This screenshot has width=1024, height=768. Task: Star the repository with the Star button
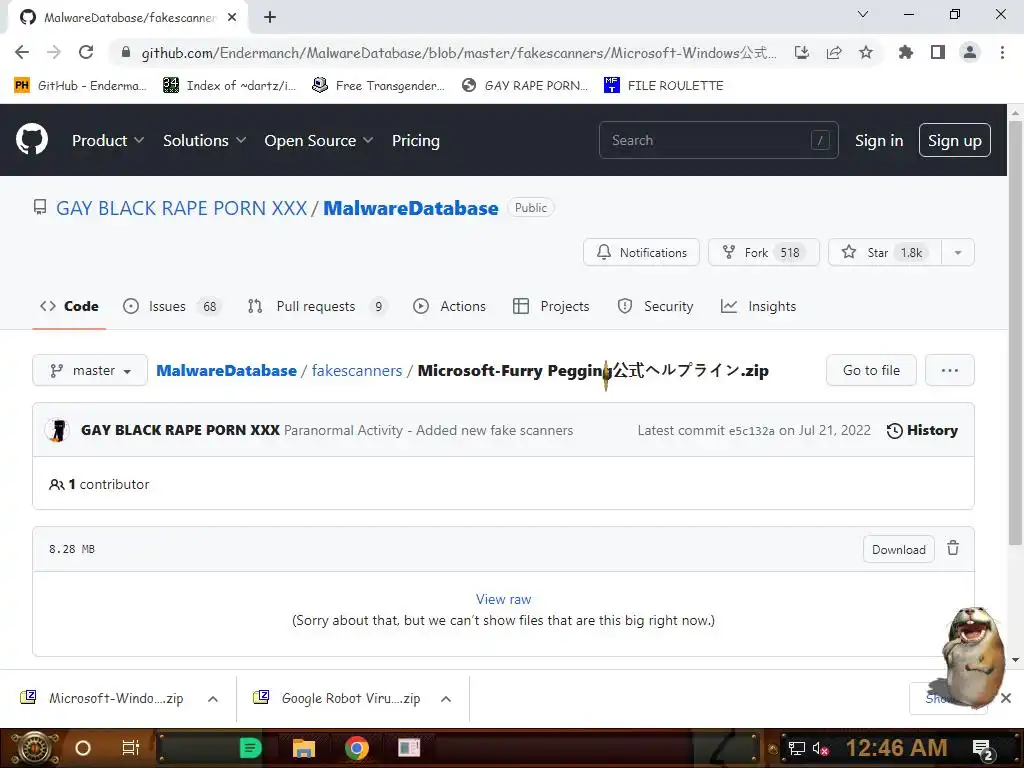(885, 253)
